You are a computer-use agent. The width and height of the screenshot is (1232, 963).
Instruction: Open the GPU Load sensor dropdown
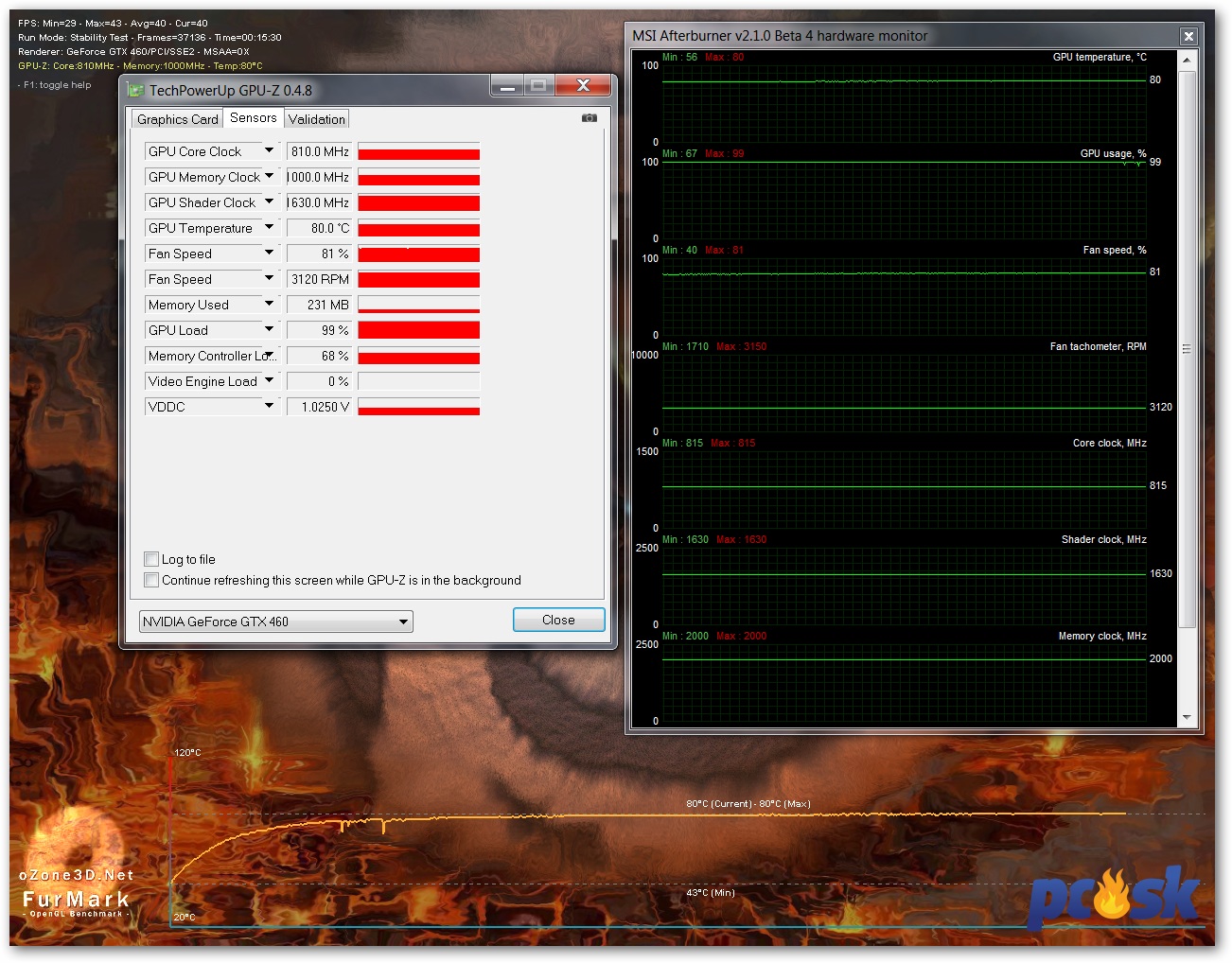tap(269, 330)
